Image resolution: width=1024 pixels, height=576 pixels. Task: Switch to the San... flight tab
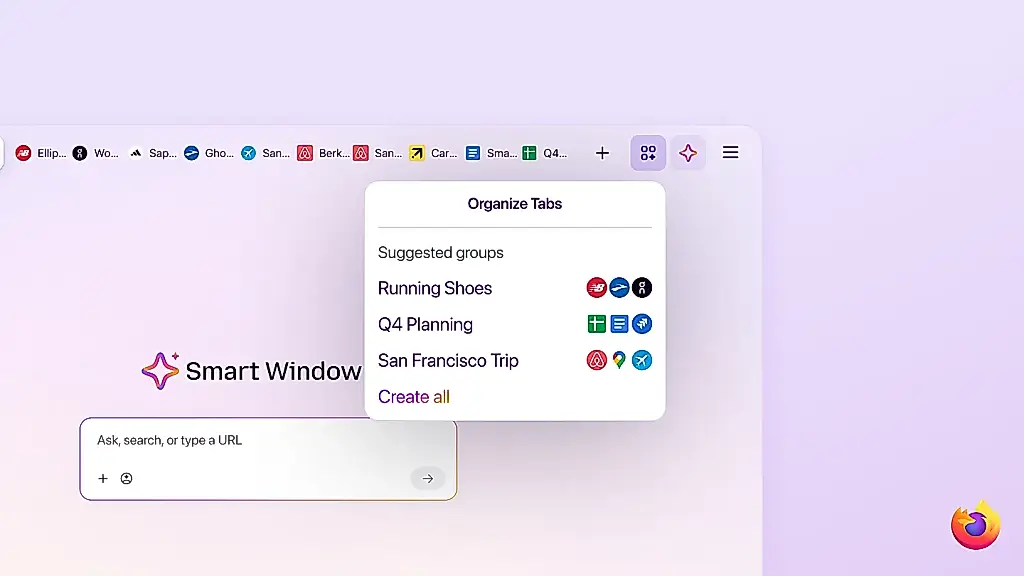(265, 153)
